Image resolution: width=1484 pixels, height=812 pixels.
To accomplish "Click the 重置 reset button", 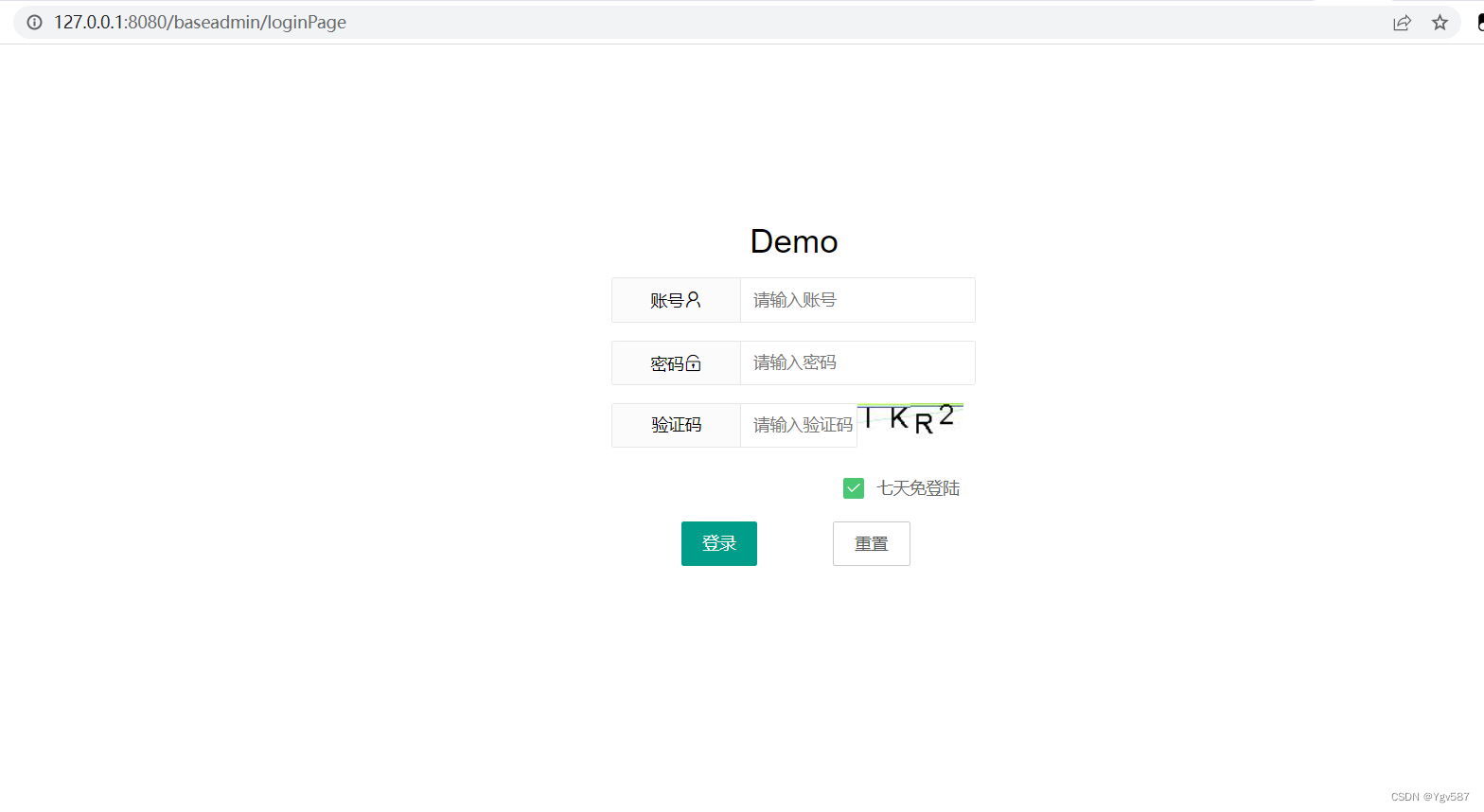I will click(x=872, y=543).
